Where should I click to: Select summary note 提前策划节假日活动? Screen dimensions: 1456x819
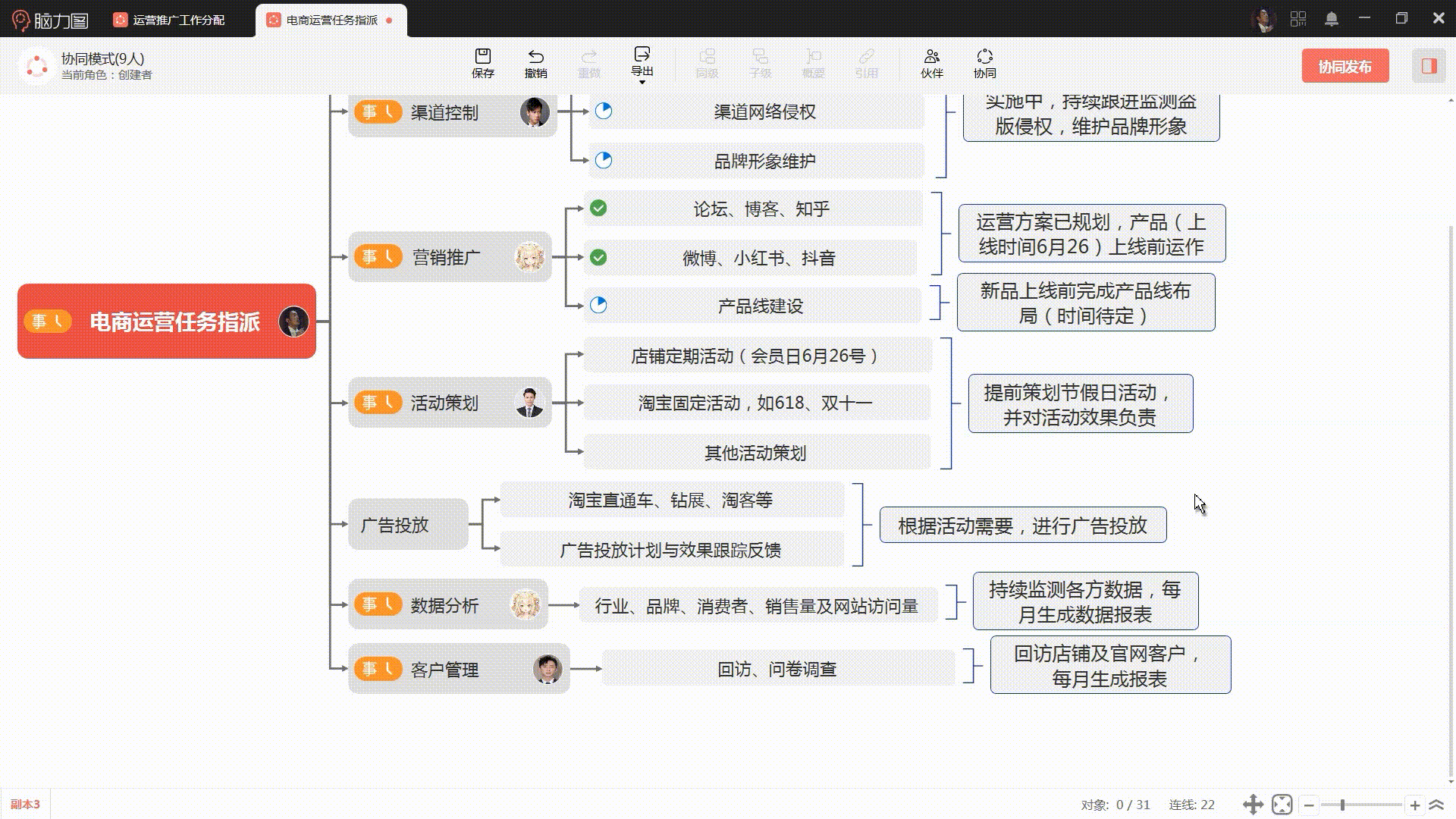click(1081, 403)
